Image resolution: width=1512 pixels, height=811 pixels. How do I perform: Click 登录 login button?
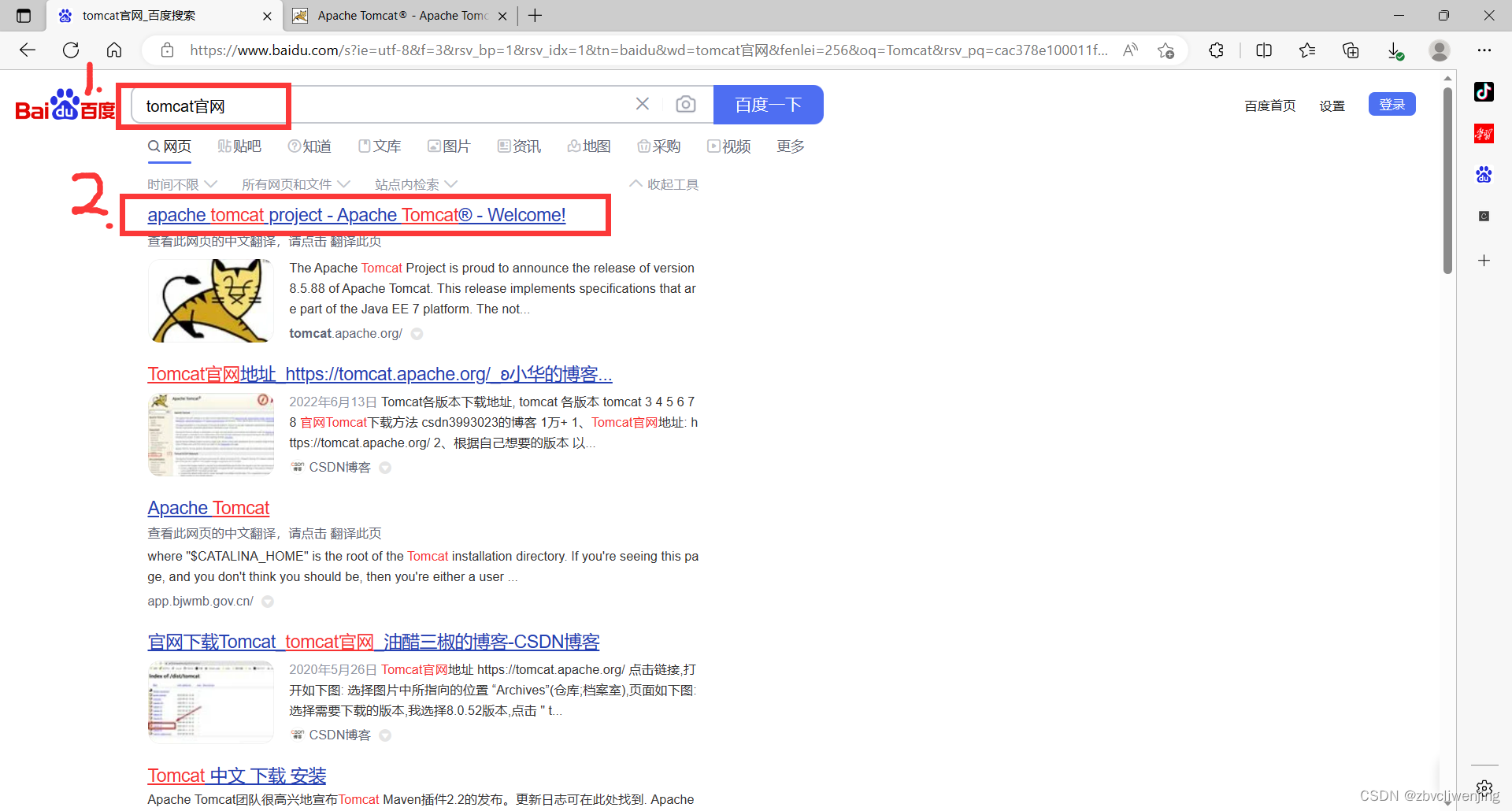point(1392,104)
